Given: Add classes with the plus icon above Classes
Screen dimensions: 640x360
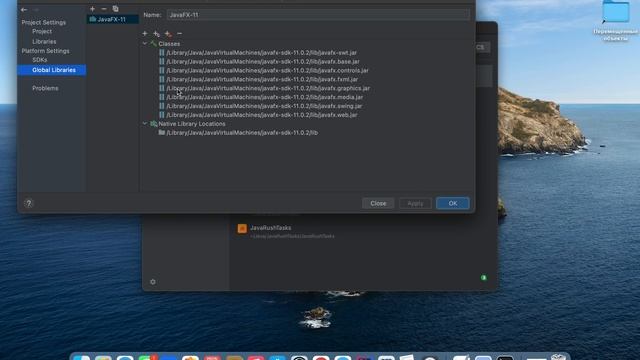Looking at the screenshot, I should pyautogui.click(x=145, y=33).
